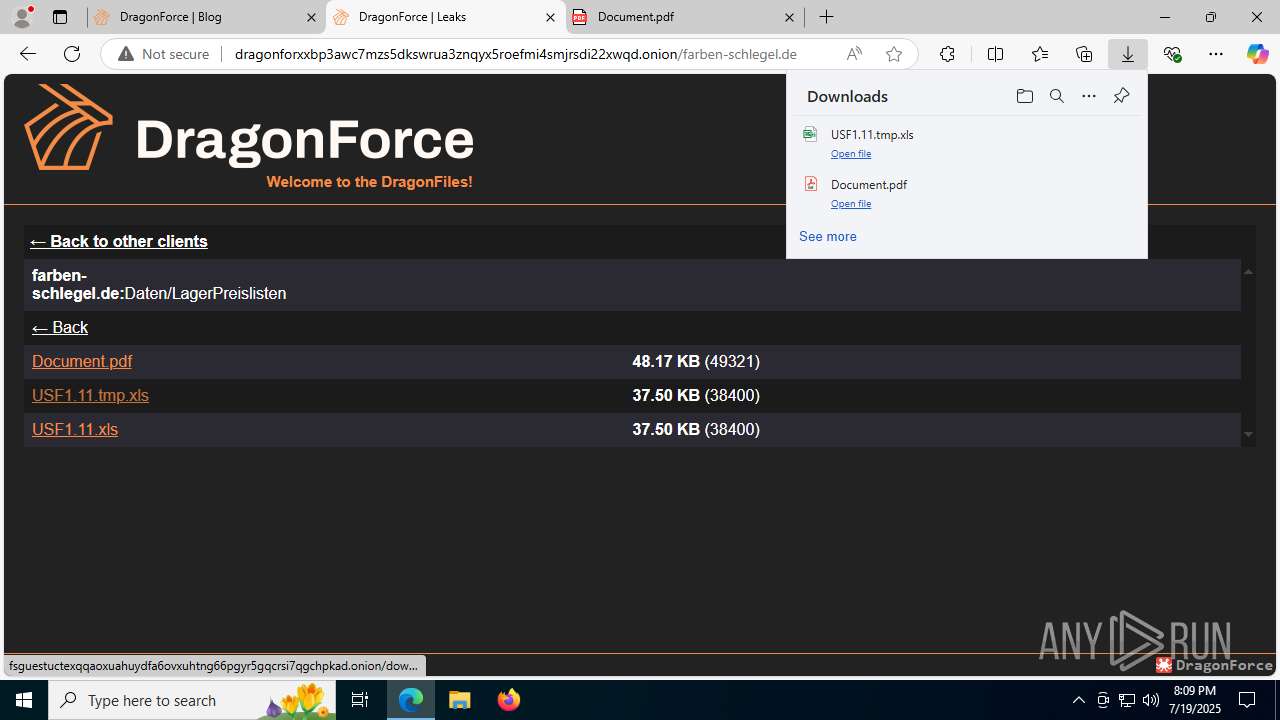Open the browser profile avatar

[x=22, y=17]
